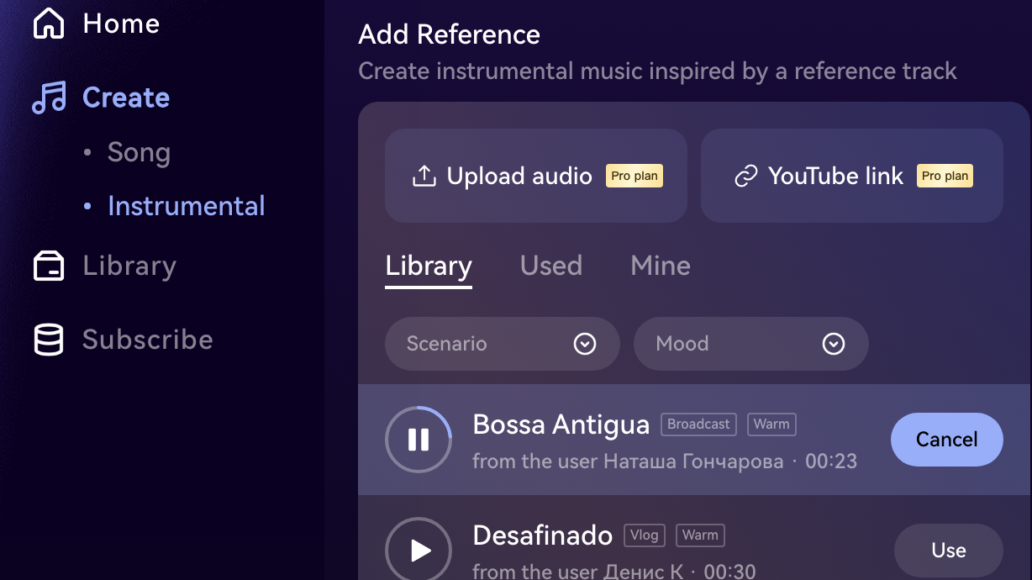Switch to the Used tab

(x=551, y=266)
